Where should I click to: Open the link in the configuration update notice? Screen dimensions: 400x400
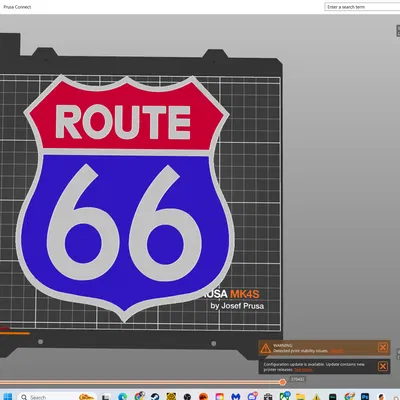point(303,370)
